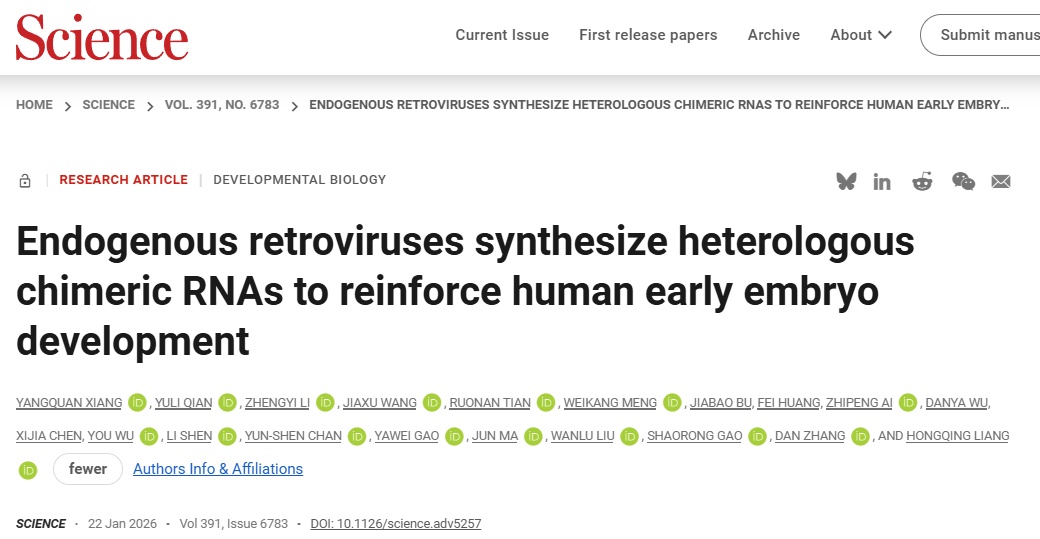Open author Hongqing Liang profile
Image resolution: width=1040 pixels, height=539 pixels.
[x=957, y=436]
